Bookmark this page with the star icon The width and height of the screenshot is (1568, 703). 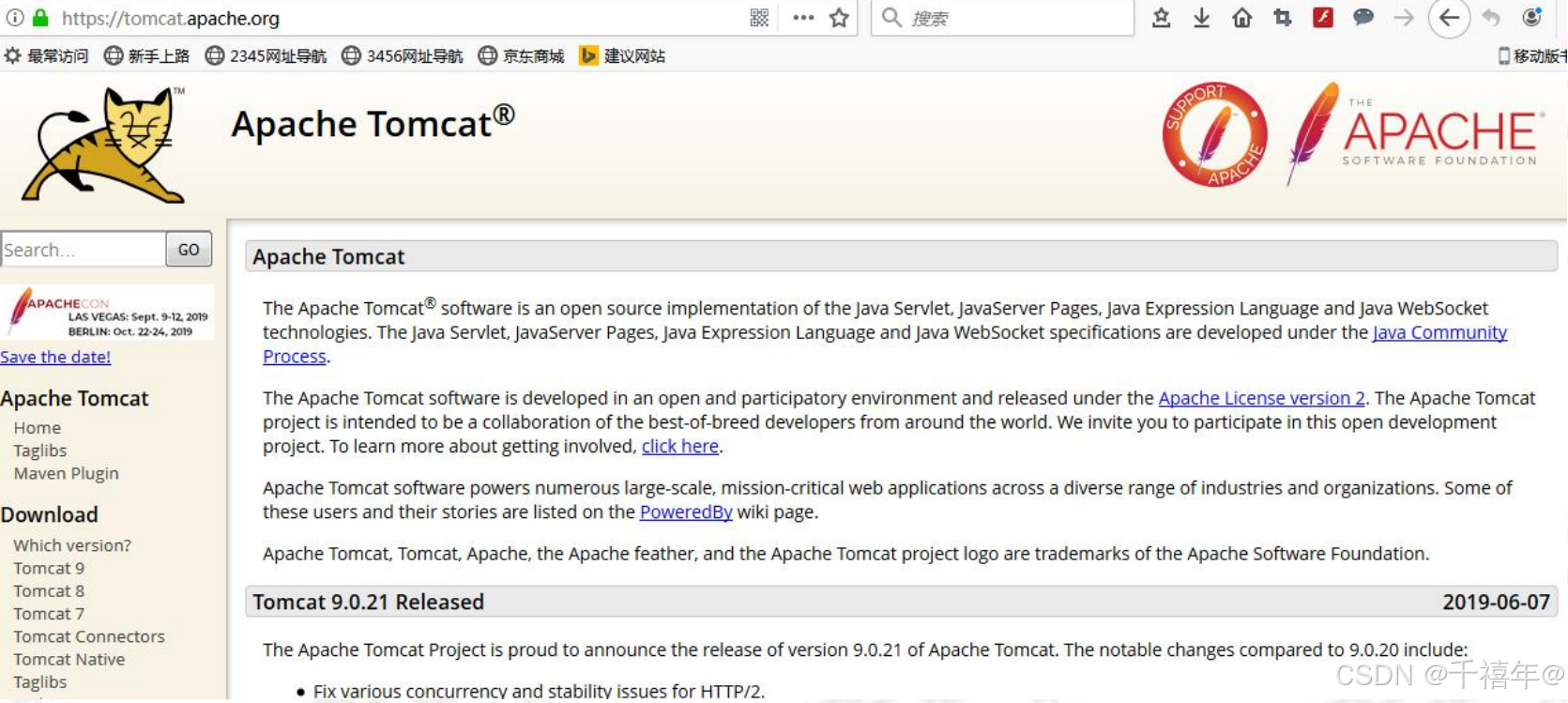839,18
